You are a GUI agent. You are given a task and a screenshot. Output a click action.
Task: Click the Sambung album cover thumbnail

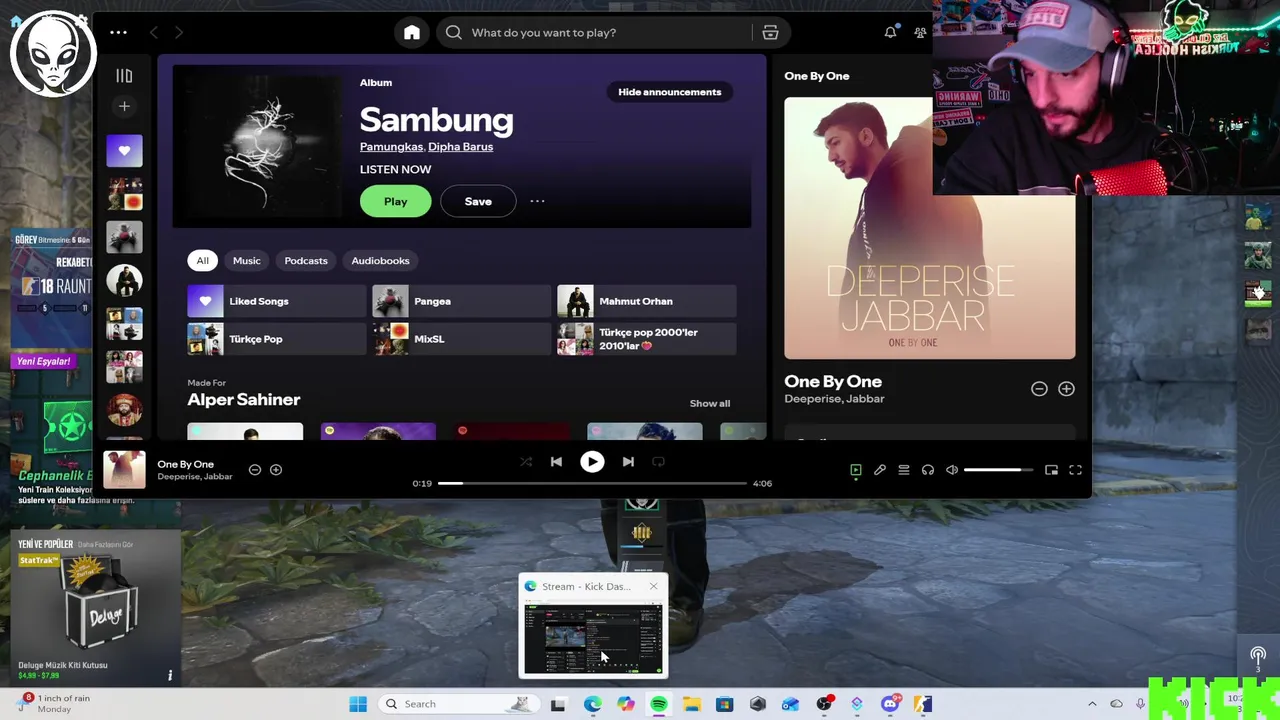[x=259, y=146]
